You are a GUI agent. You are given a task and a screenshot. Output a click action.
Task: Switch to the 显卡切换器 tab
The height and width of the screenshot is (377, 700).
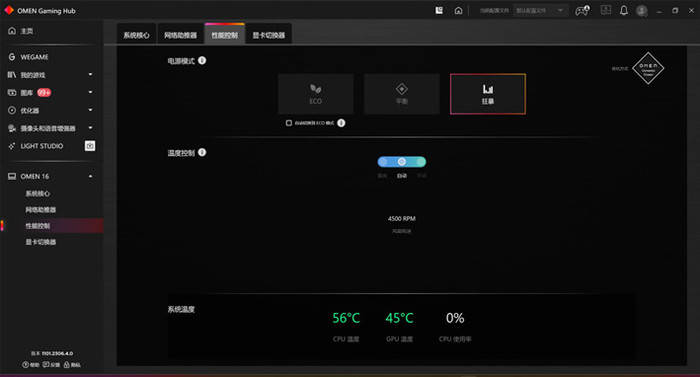(269, 35)
